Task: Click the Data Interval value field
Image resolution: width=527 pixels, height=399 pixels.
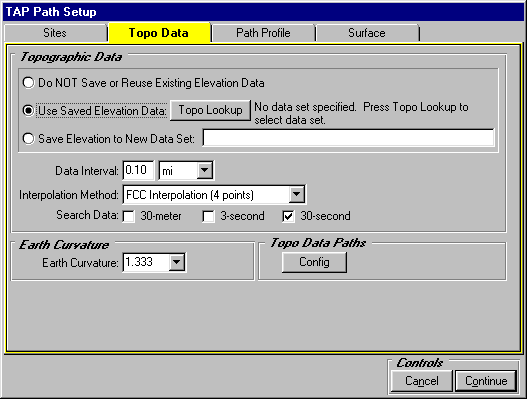Action: pyautogui.click(x=138, y=170)
